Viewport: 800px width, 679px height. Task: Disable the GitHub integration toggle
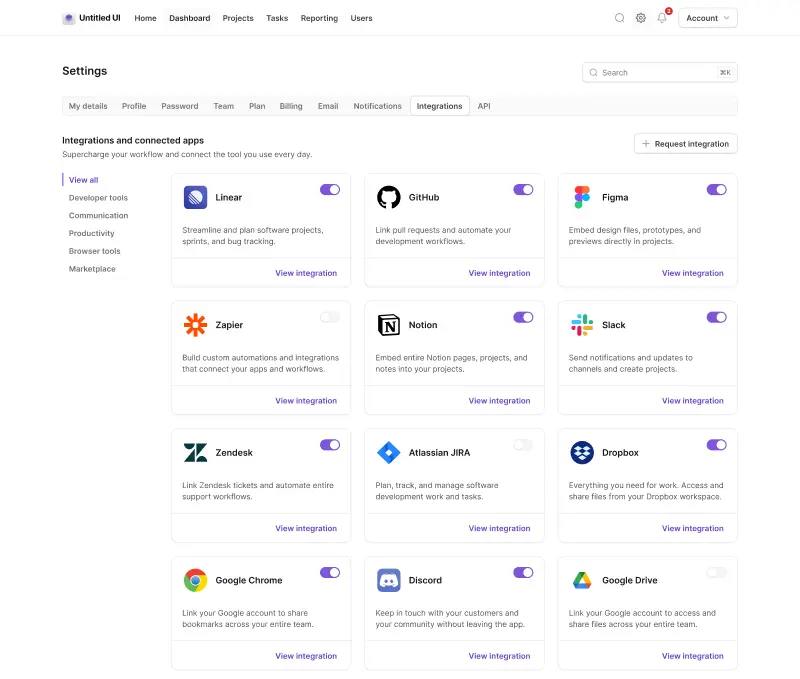pyautogui.click(x=523, y=190)
